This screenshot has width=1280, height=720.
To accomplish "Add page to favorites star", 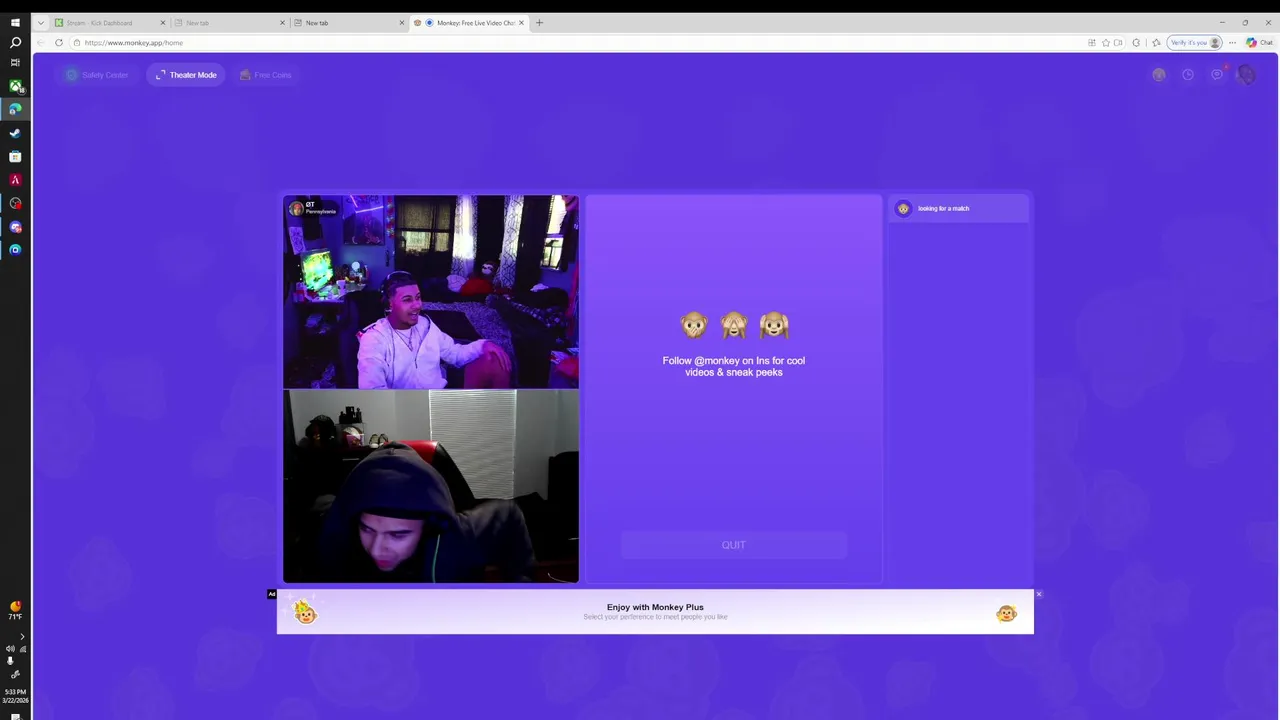I will point(1105,43).
